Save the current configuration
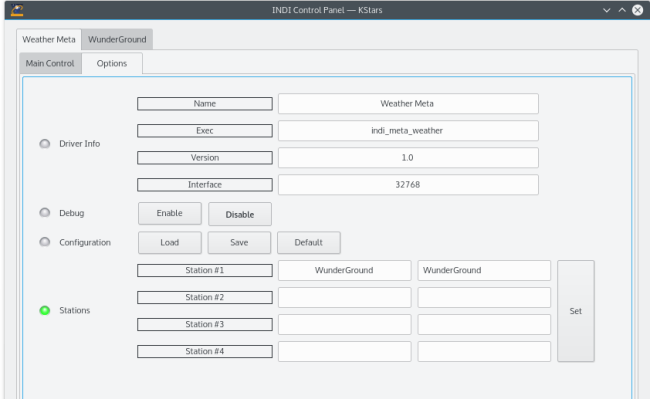Image resolution: width=650 pixels, height=399 pixels. pos(239,242)
